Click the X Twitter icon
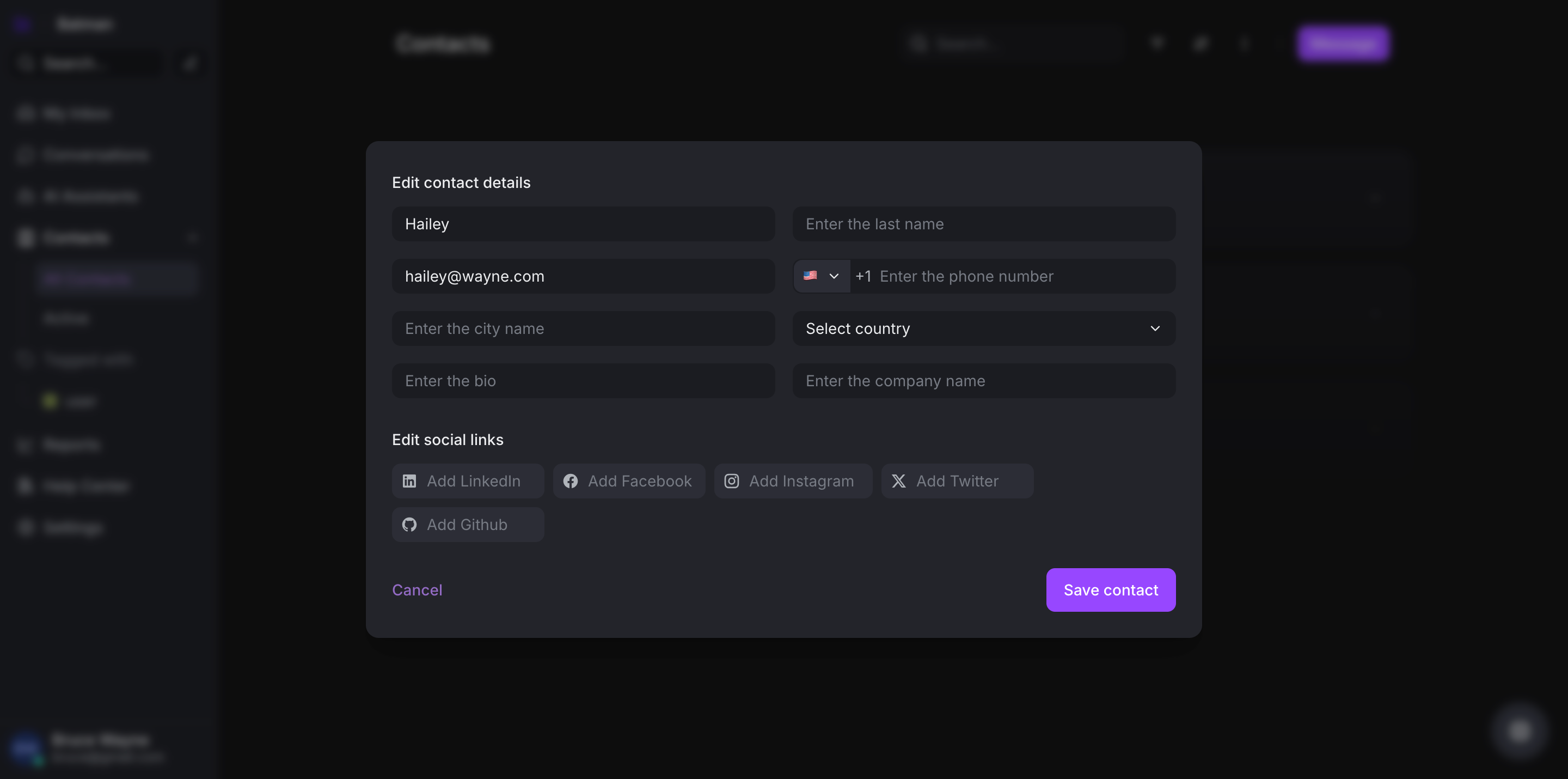 pyautogui.click(x=898, y=481)
